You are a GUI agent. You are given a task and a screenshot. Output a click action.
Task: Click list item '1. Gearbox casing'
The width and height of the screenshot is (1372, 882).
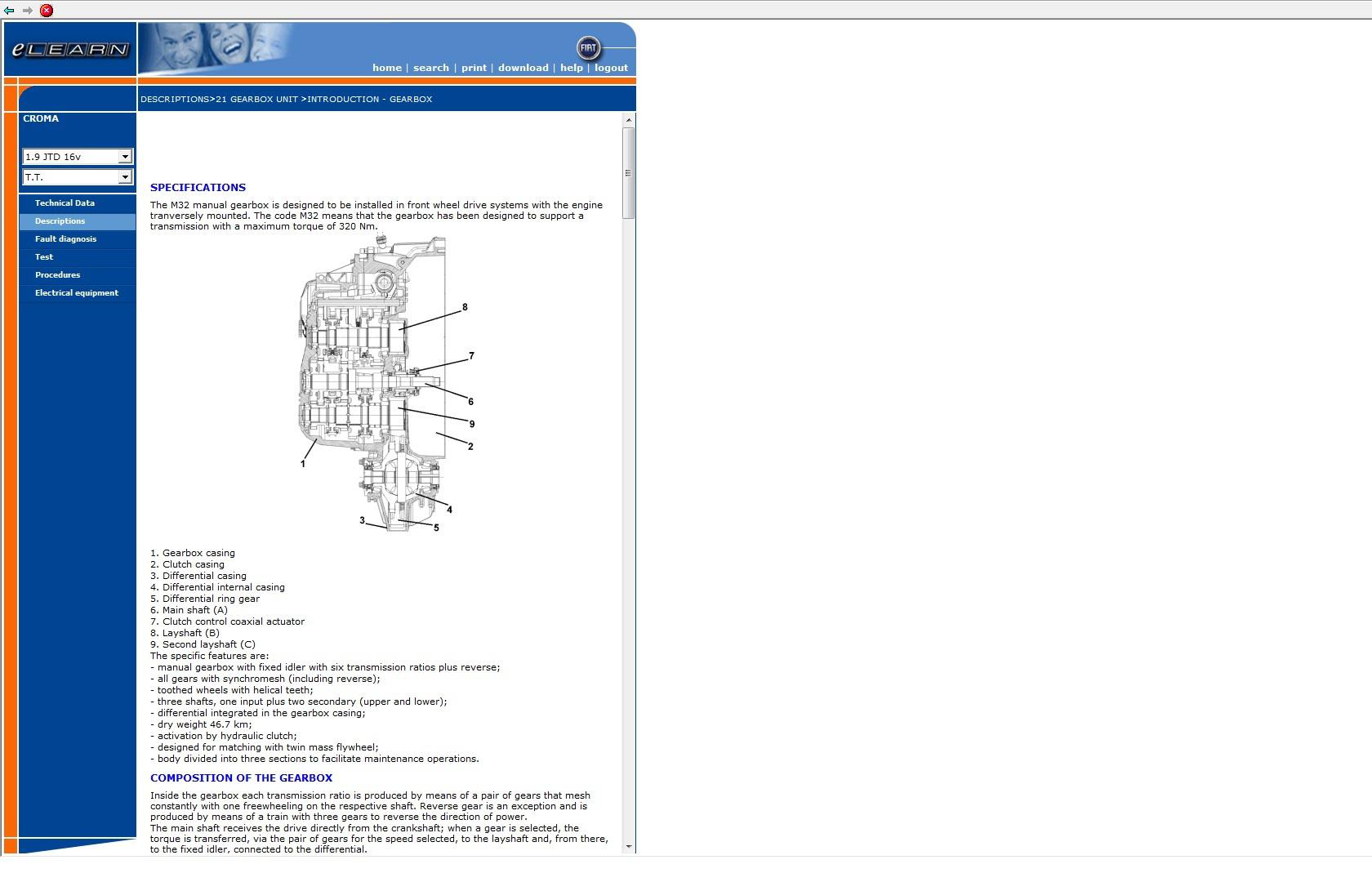click(x=193, y=554)
